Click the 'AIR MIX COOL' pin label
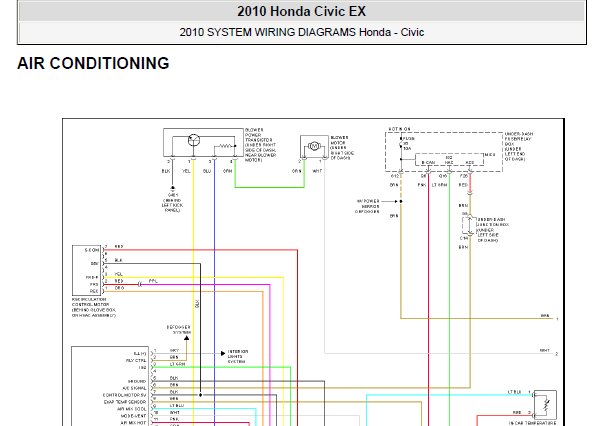Image resolution: width=605 pixels, height=426 pixels. point(132,409)
